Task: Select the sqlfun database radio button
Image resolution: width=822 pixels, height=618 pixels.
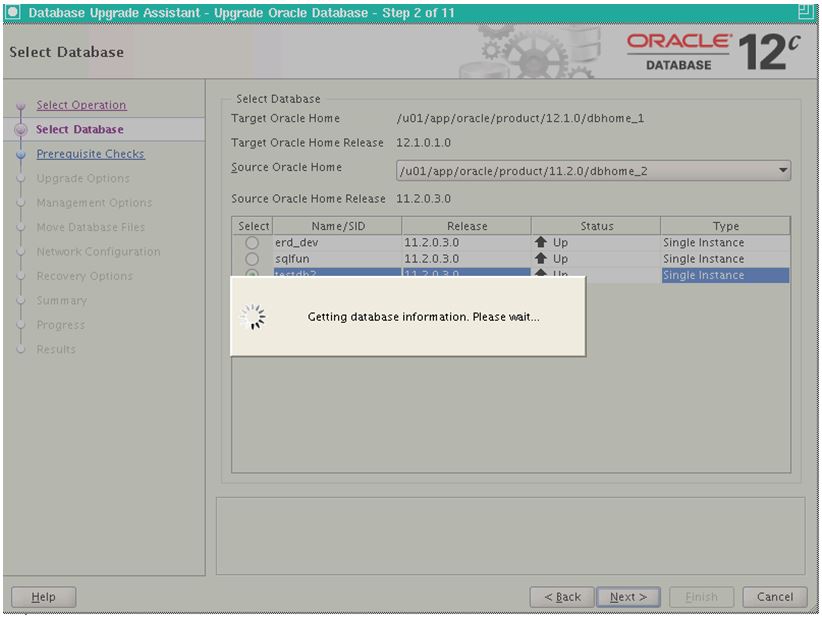Action: tap(252, 259)
